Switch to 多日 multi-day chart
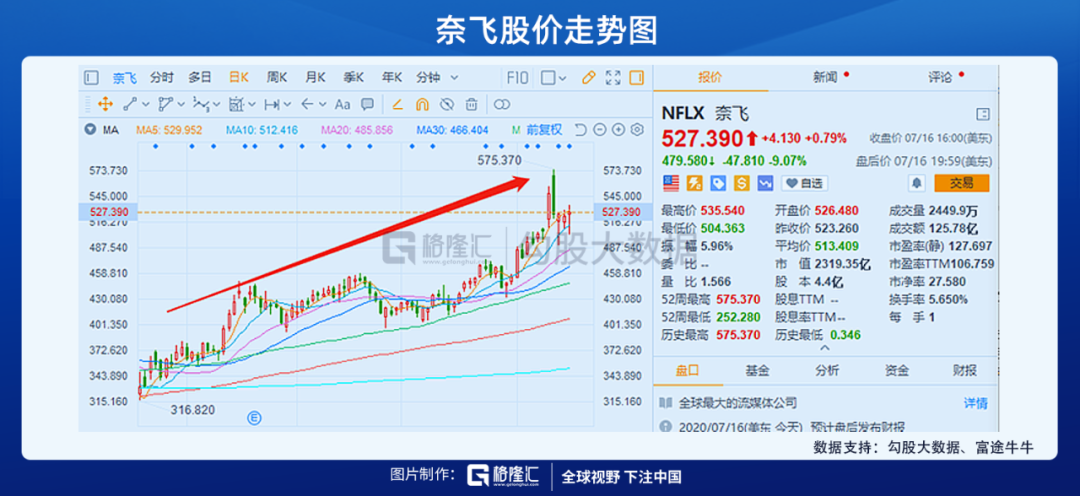 pyautogui.click(x=200, y=78)
